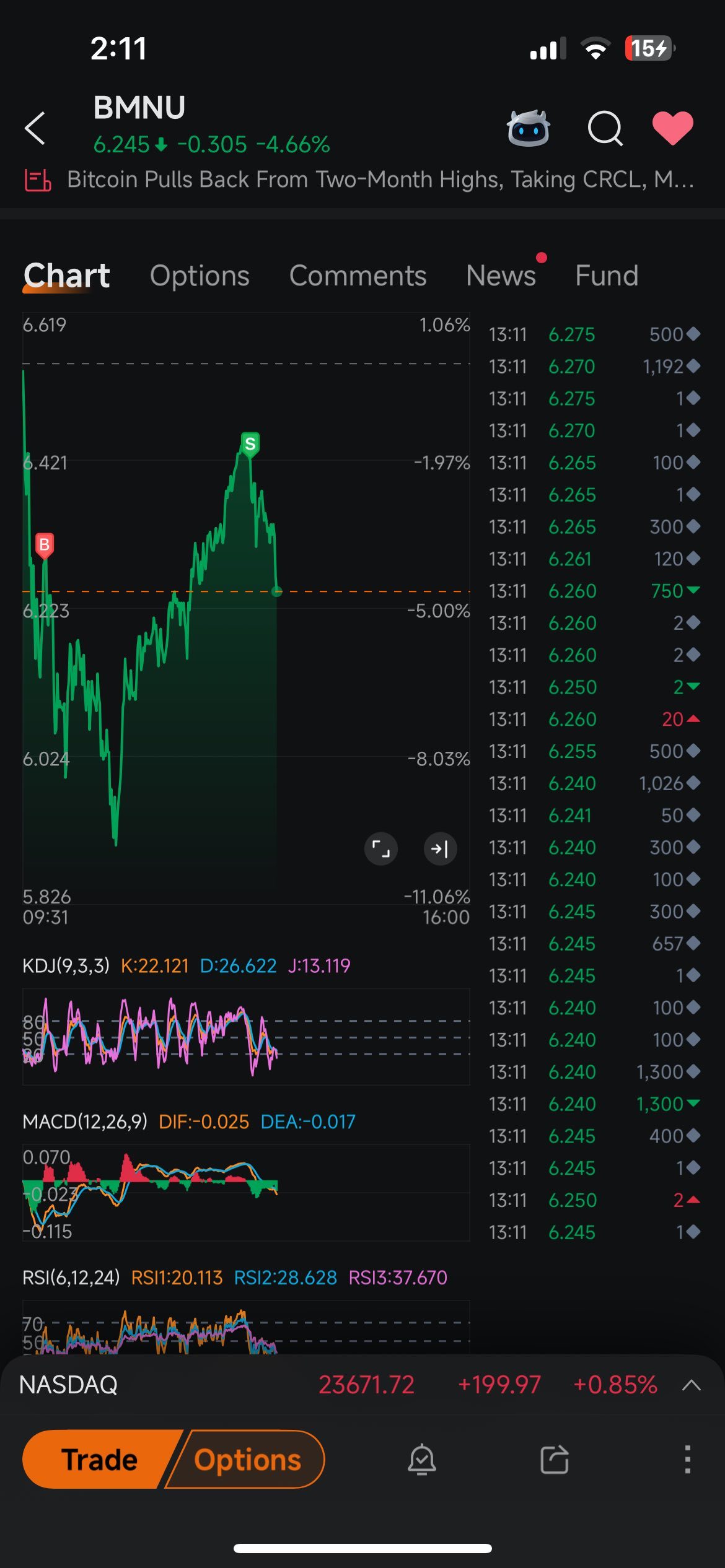Viewport: 725px width, 1568px height.
Task: Tap the RSI1:20.113 value
Action: [177, 1278]
